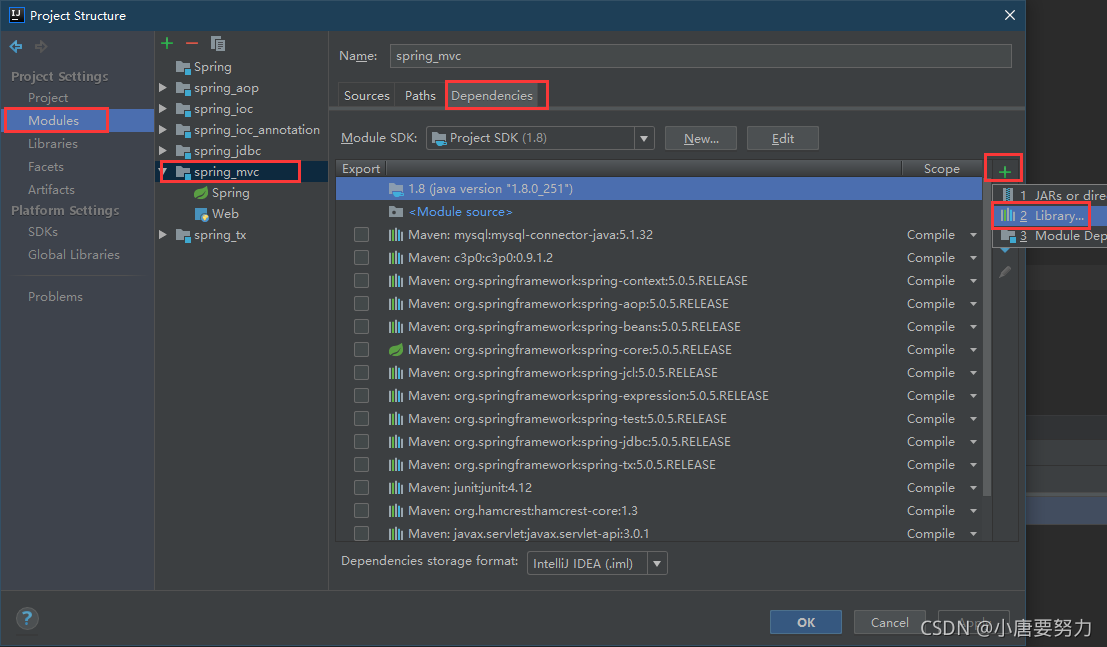Remove the selected module with the minus icon
The width and height of the screenshot is (1107, 647).
click(x=192, y=43)
